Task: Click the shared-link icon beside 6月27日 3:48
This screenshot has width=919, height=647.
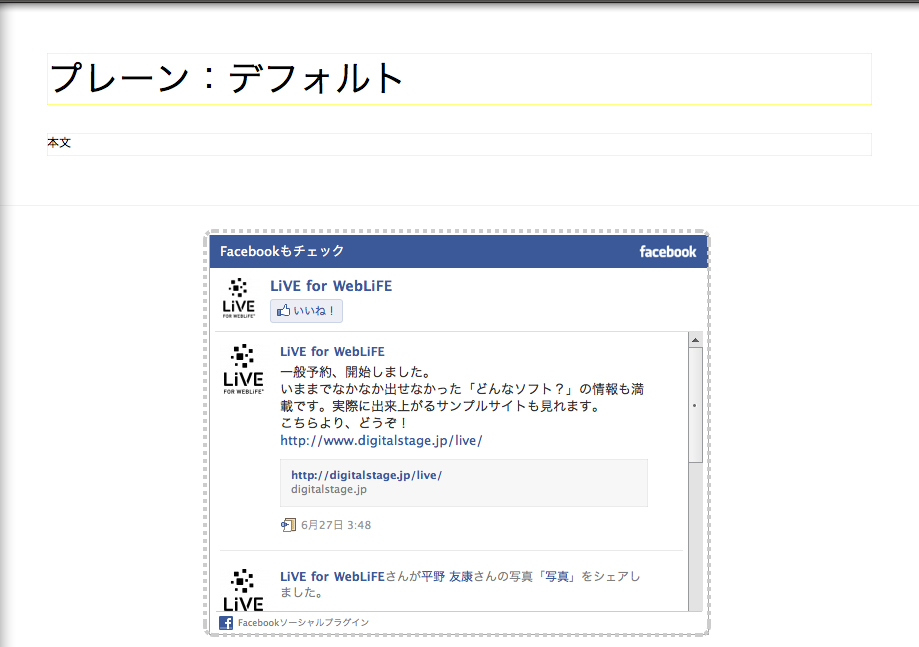Action: click(288, 525)
